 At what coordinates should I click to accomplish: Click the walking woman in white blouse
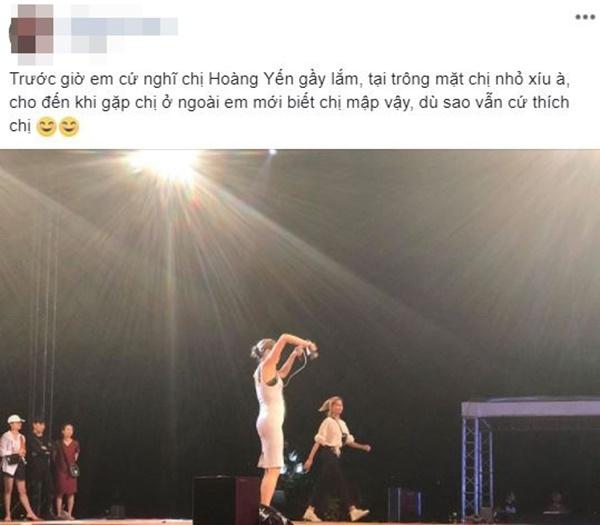(337, 457)
